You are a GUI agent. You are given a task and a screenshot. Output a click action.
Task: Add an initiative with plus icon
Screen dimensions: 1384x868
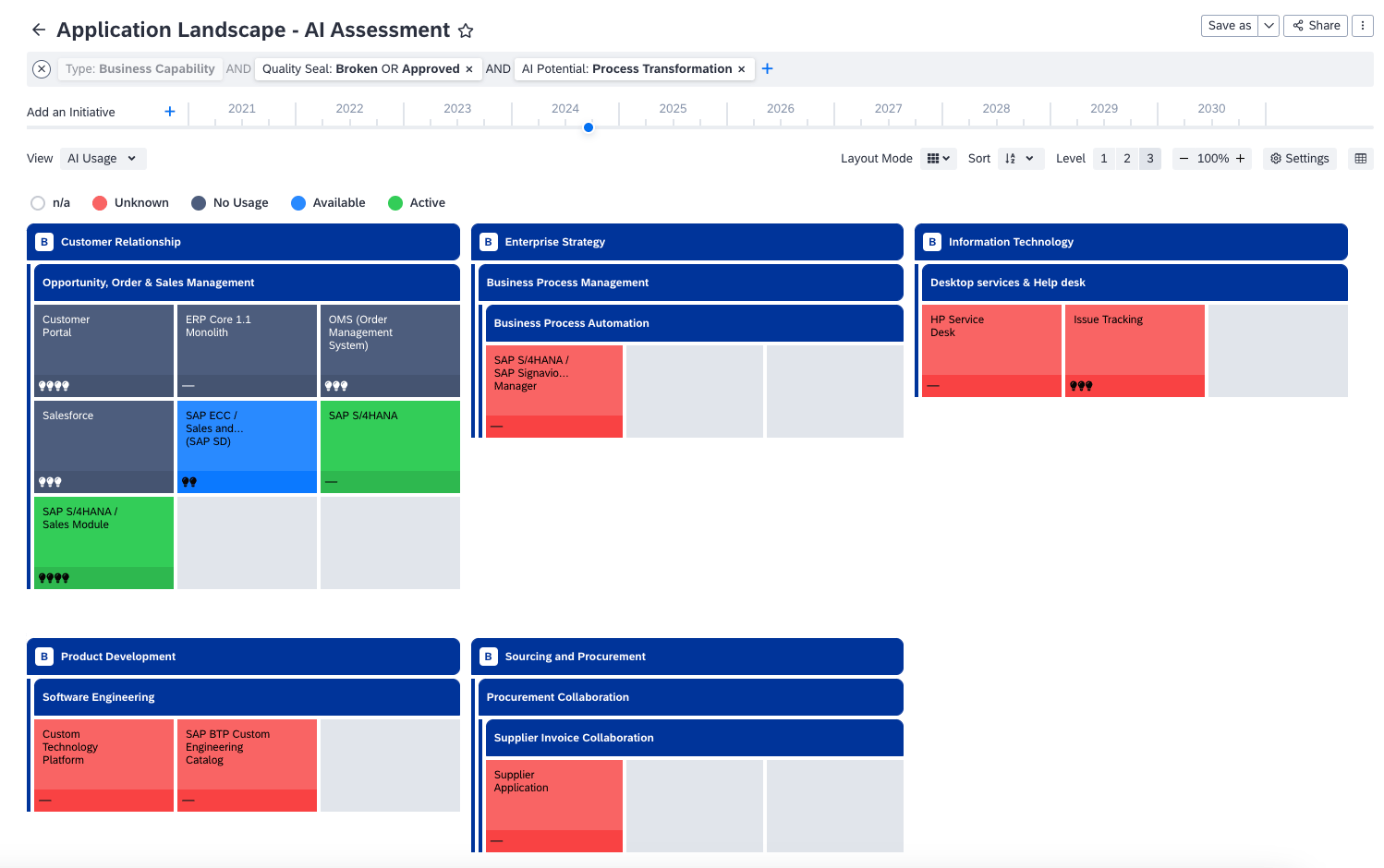(x=170, y=112)
